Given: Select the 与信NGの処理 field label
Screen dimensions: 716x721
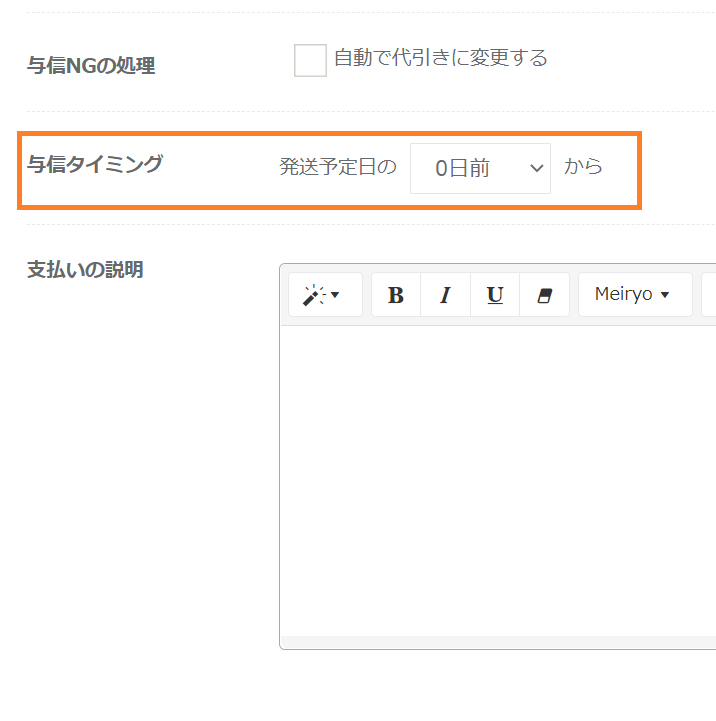Looking at the screenshot, I should [91, 66].
